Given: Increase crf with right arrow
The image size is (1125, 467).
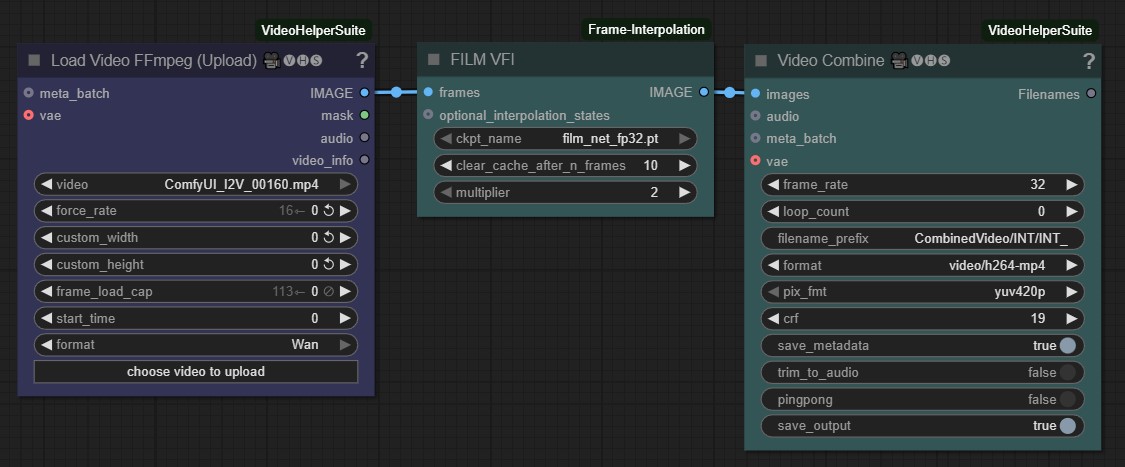Looking at the screenshot, I should (1072, 319).
